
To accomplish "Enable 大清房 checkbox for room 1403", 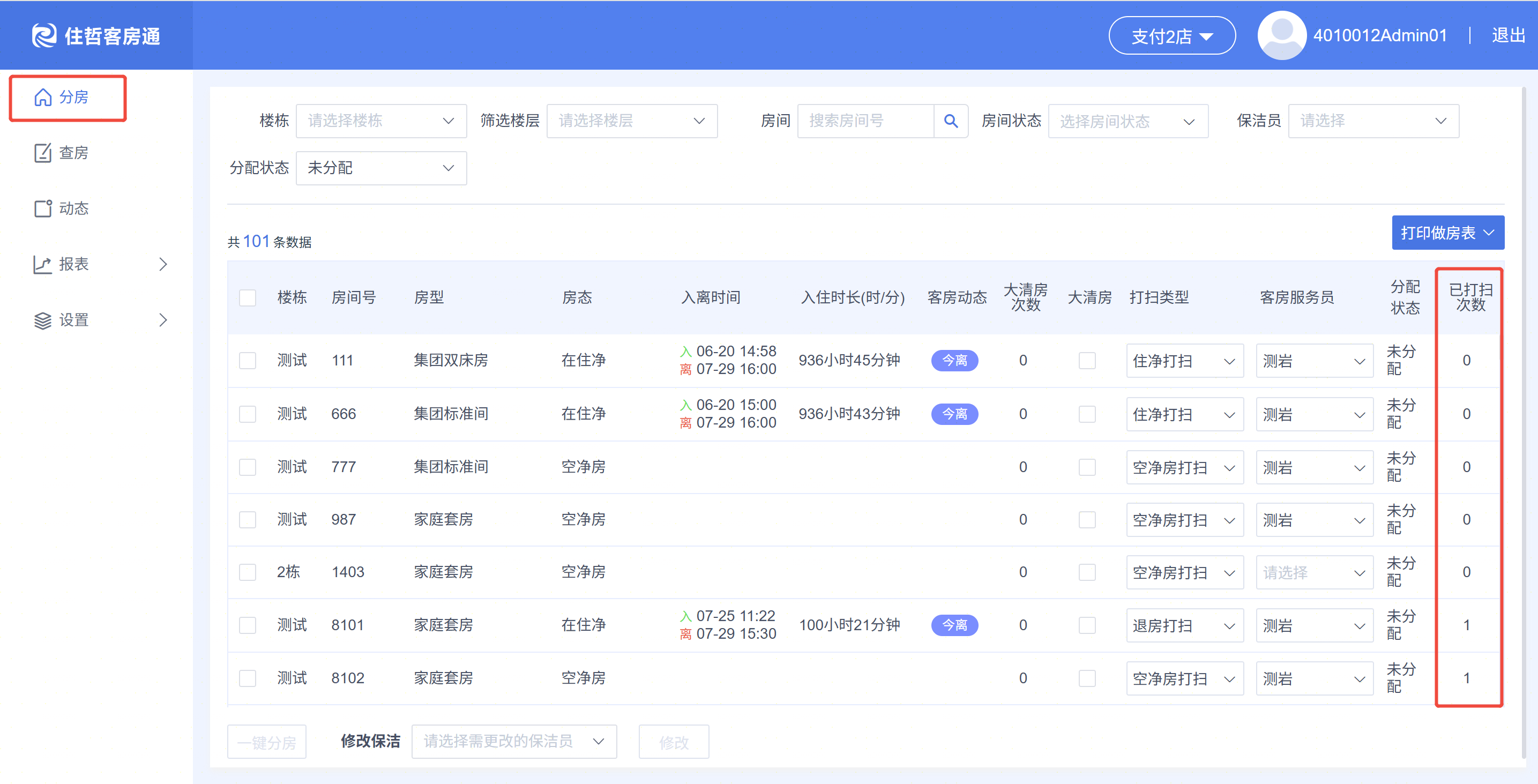I will pyautogui.click(x=1087, y=572).
